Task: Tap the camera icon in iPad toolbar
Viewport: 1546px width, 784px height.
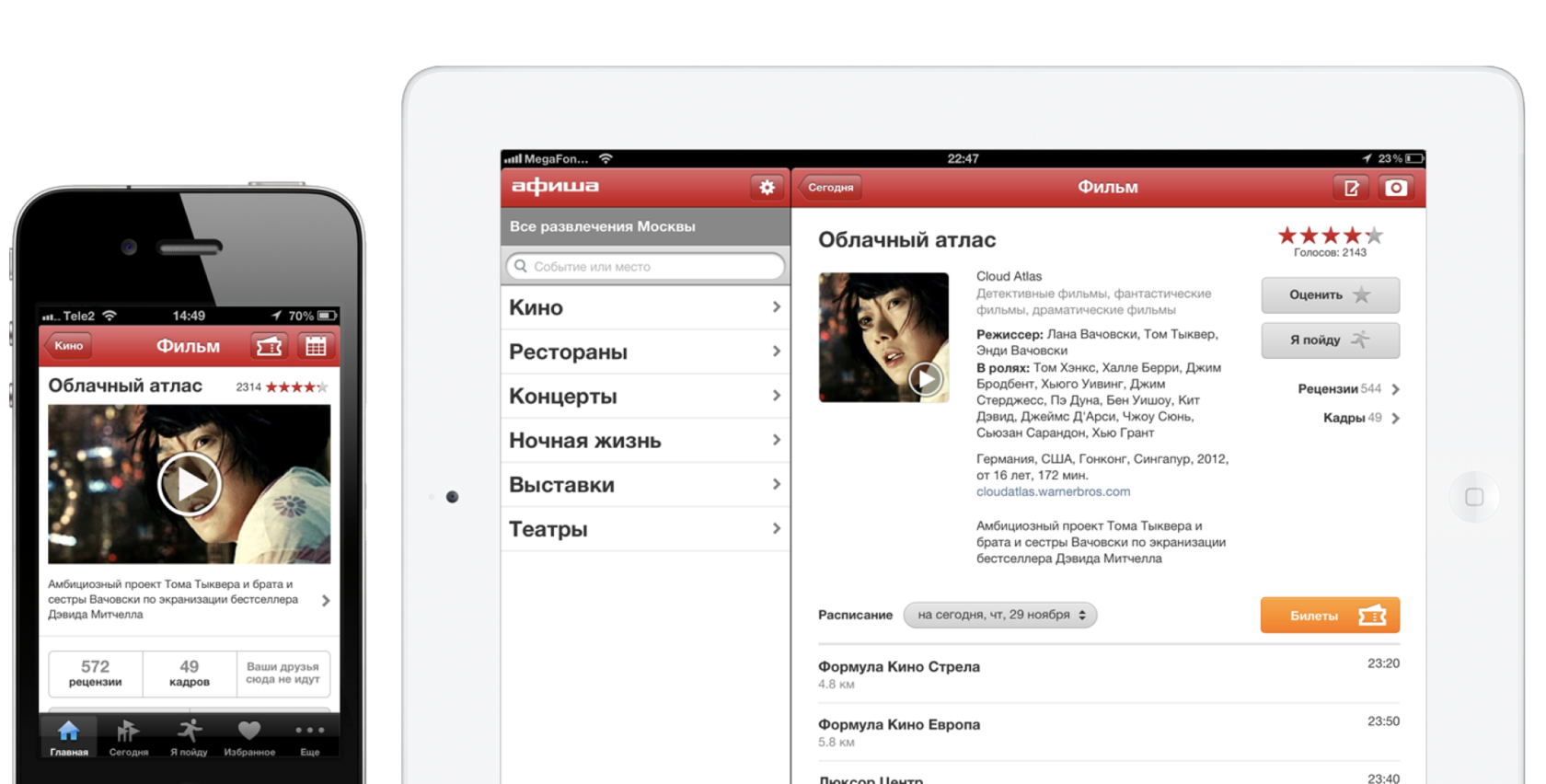Action: pyautogui.click(x=1396, y=188)
